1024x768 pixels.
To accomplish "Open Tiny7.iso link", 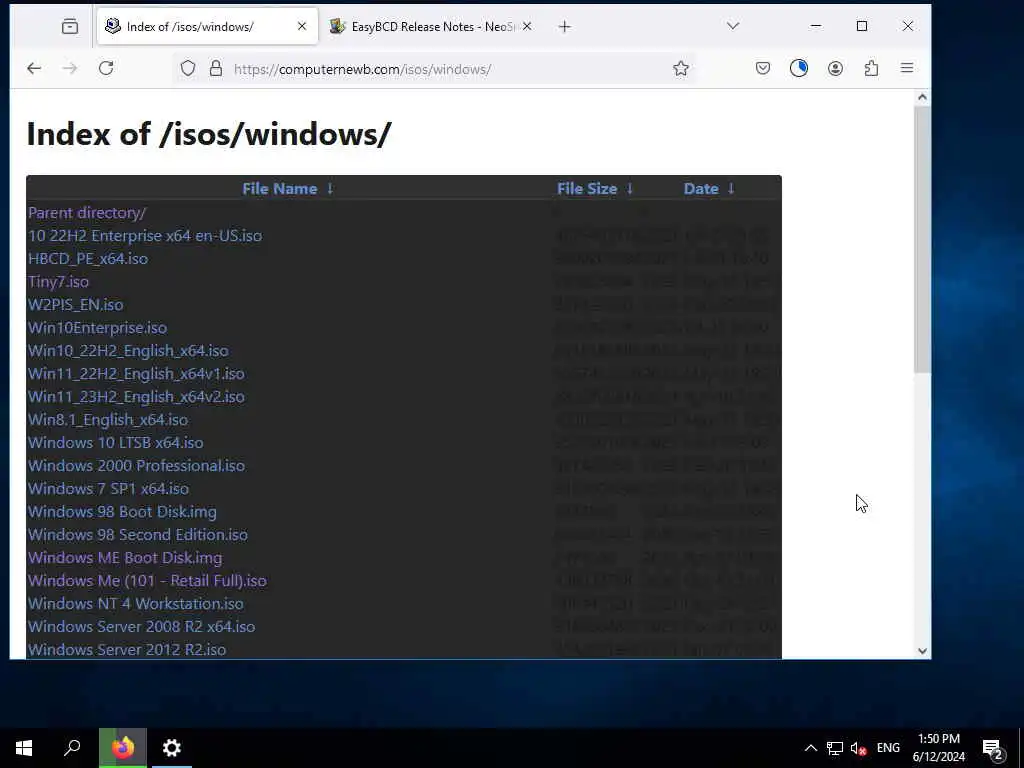I will (58, 281).
